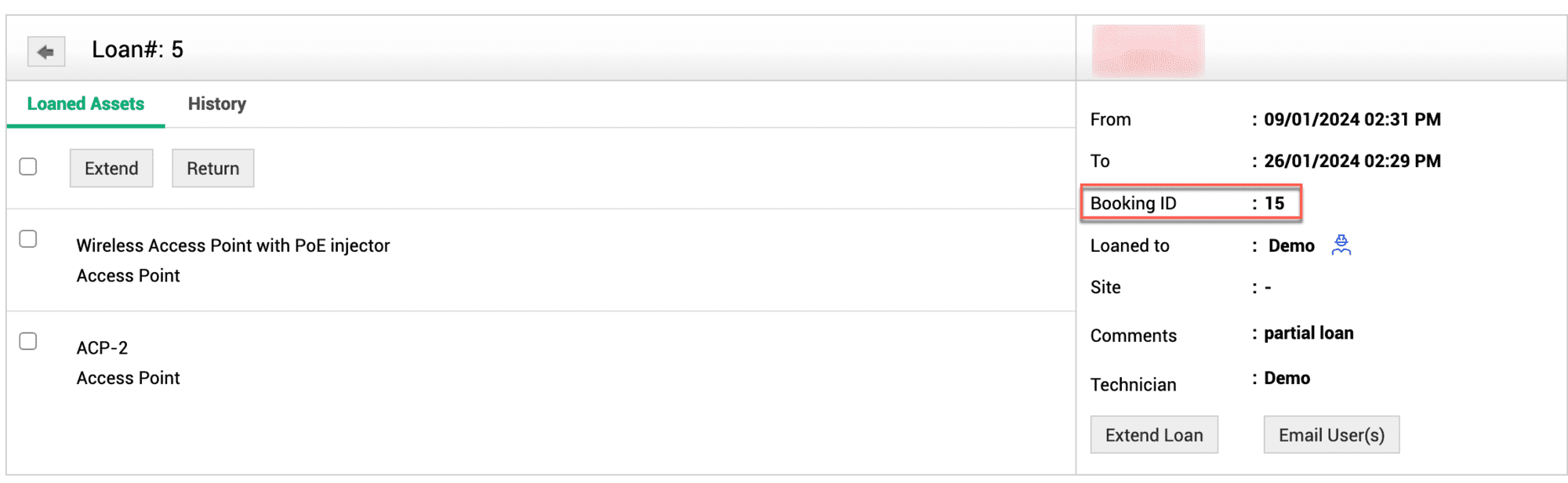Screen dimensions: 1568x483
Task: Toggle the select-all assets checkbox
Action: (28, 167)
